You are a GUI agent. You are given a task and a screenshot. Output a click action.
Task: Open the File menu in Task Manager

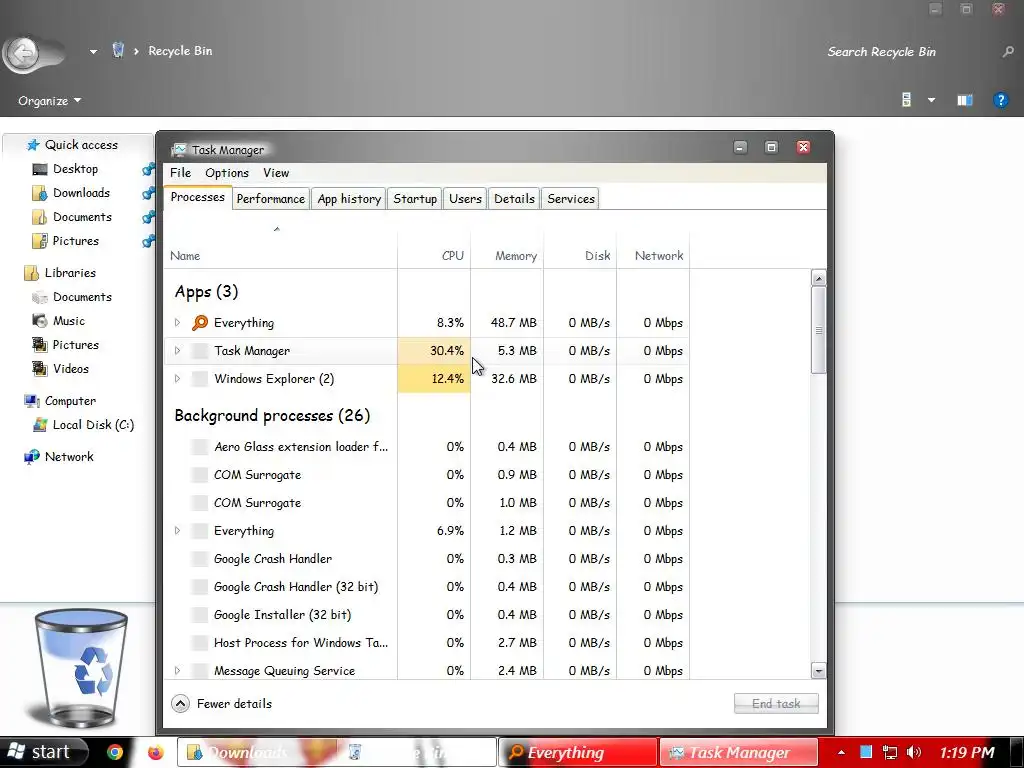click(180, 173)
